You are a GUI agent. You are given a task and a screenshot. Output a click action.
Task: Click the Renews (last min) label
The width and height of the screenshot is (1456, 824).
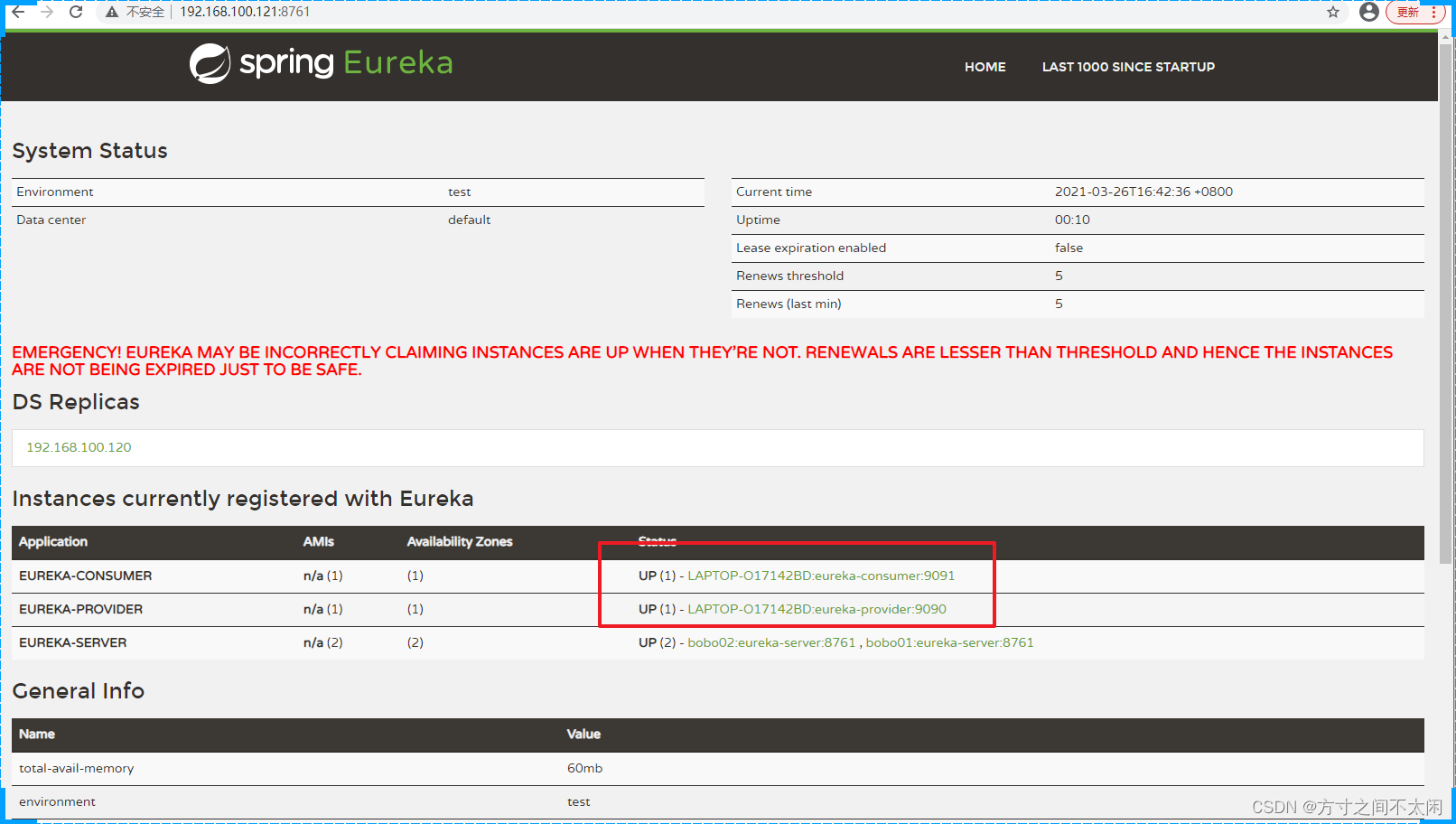click(789, 304)
